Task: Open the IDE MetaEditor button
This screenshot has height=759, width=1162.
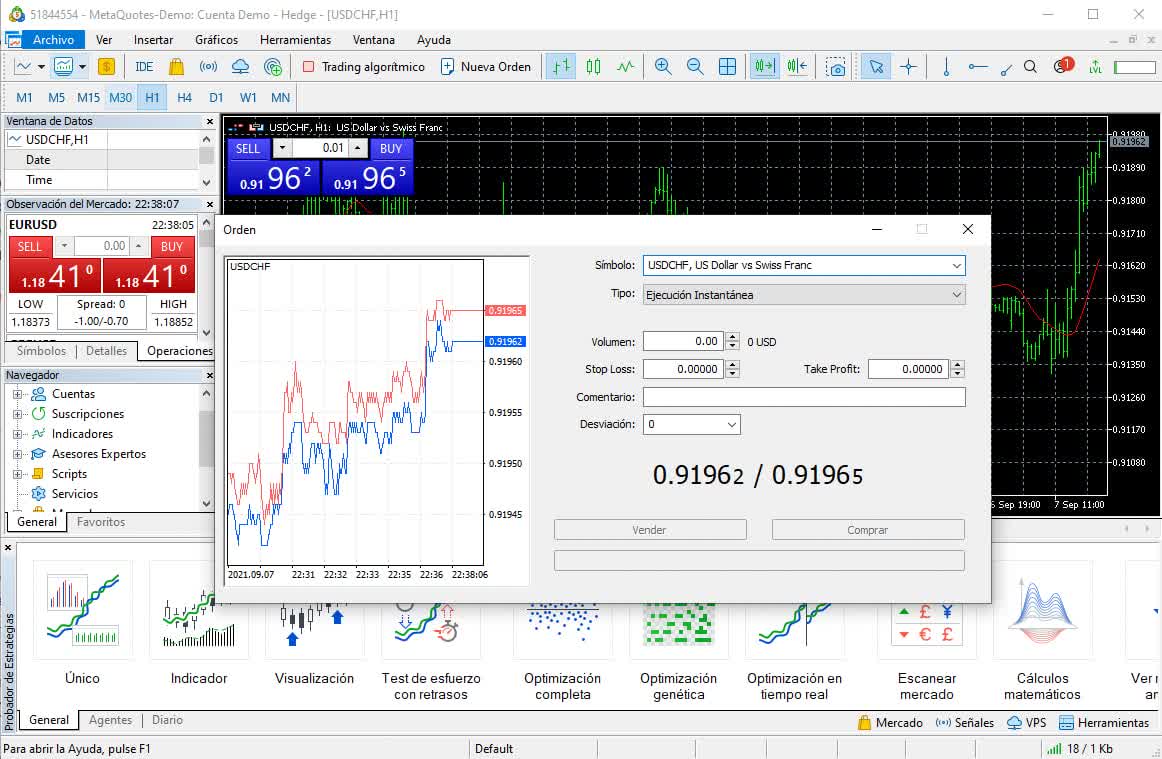Action: pos(144,67)
